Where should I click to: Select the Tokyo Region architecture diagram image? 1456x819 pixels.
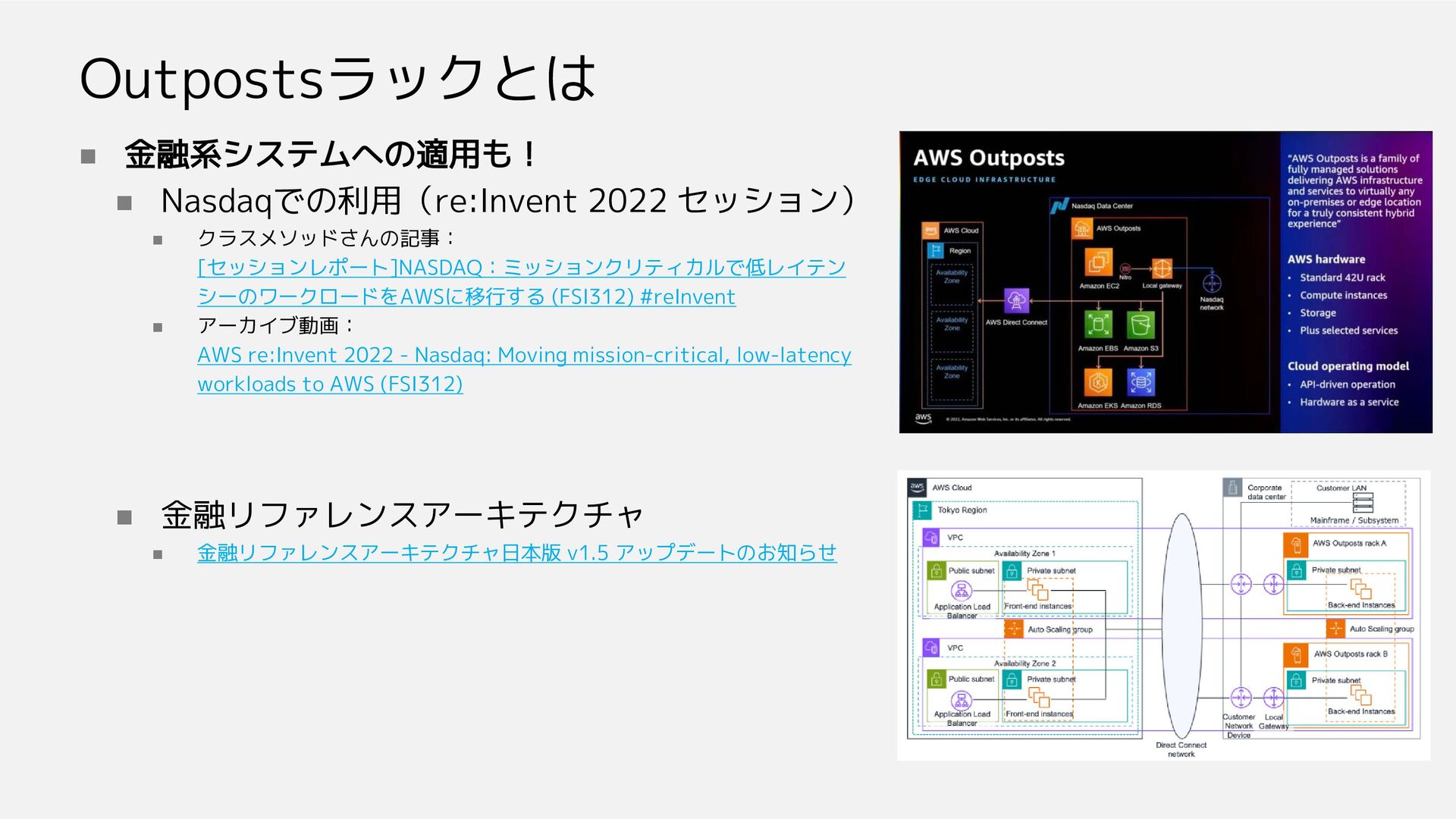1163,615
